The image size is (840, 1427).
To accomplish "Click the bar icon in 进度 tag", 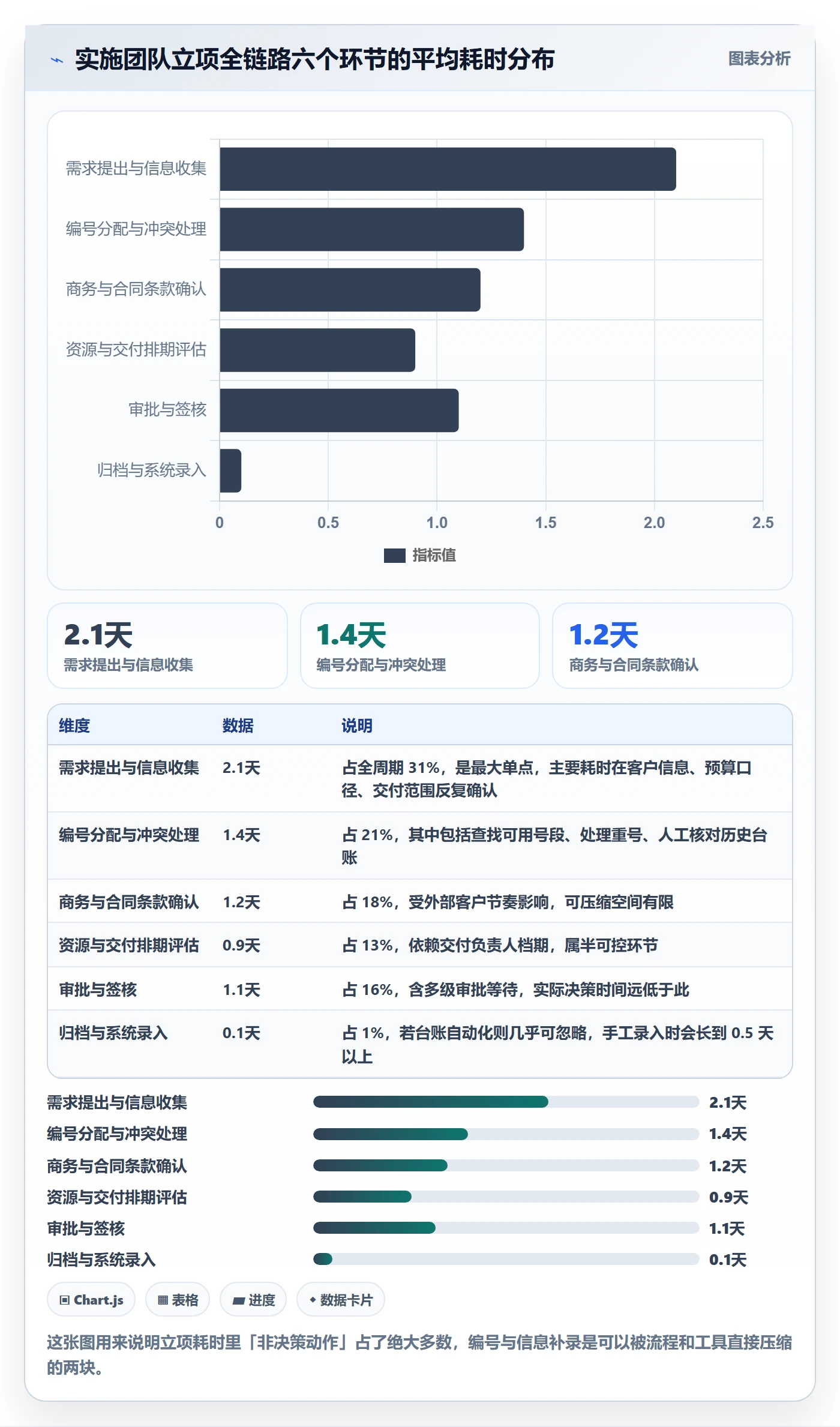I will tap(239, 1301).
